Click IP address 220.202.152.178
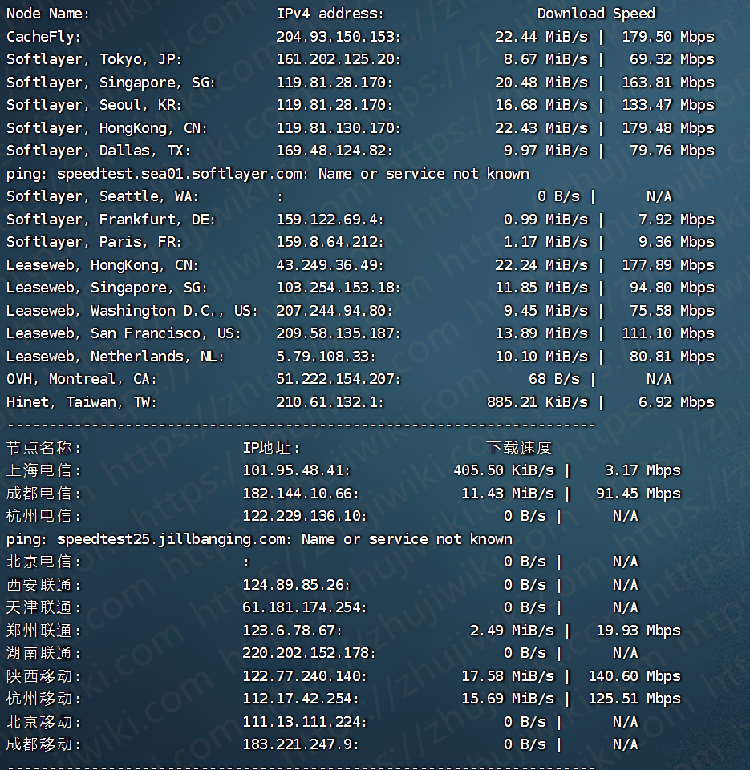 [309, 653]
